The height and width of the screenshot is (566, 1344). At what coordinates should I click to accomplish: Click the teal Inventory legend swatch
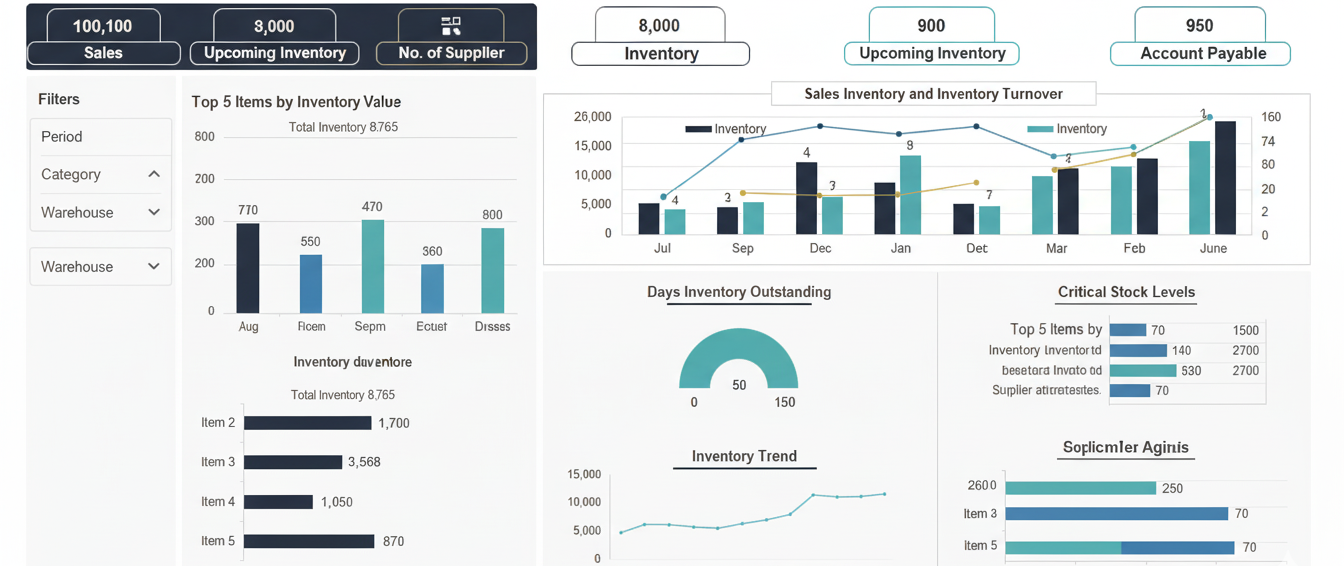pyautogui.click(x=1040, y=129)
